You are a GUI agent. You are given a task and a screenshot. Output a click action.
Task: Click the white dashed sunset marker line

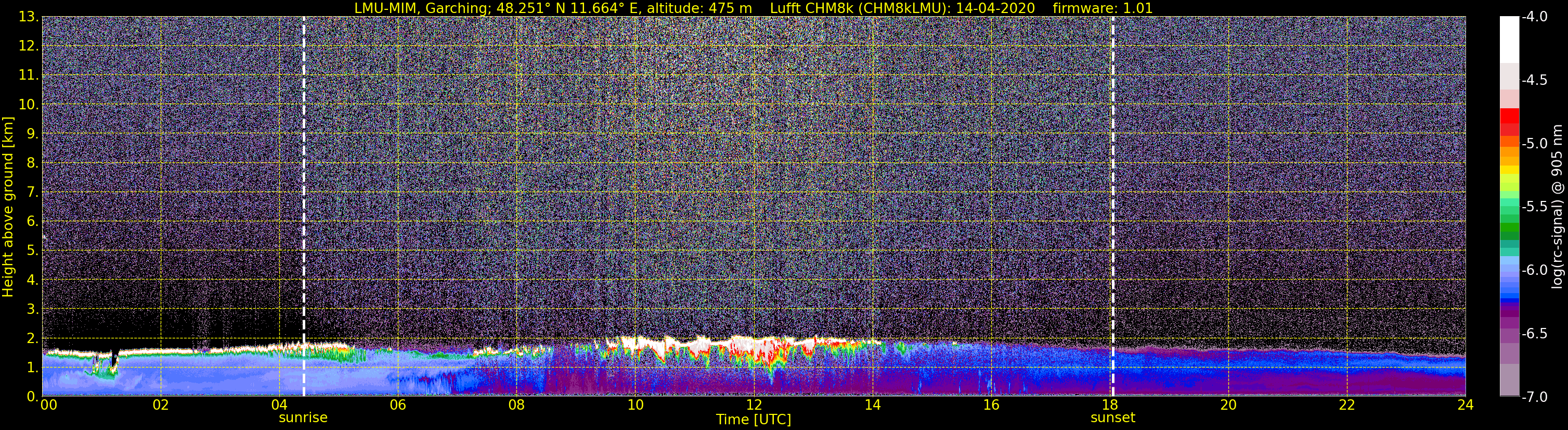pyautogui.click(x=1113, y=207)
